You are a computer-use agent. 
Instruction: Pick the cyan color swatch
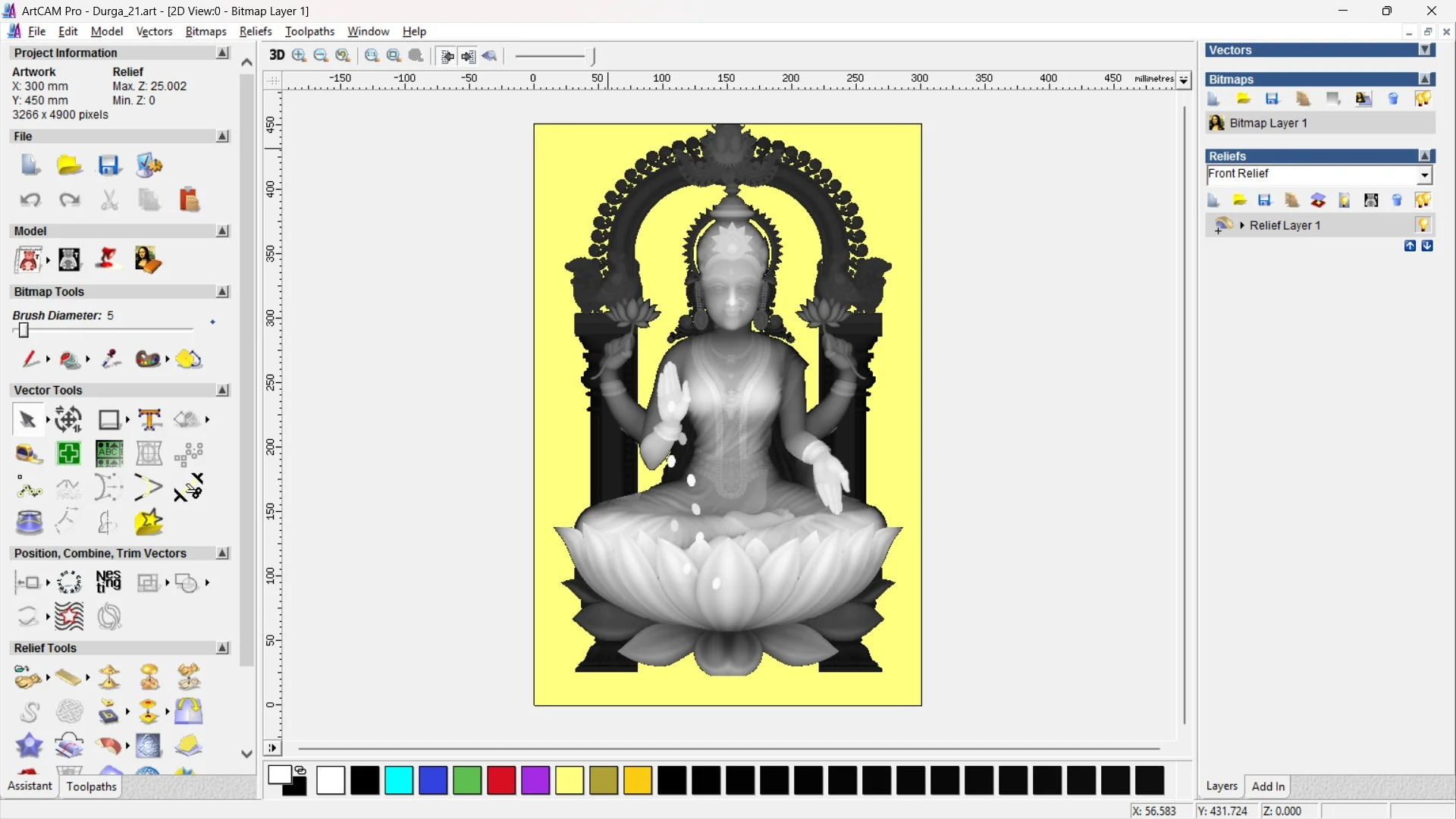[399, 780]
